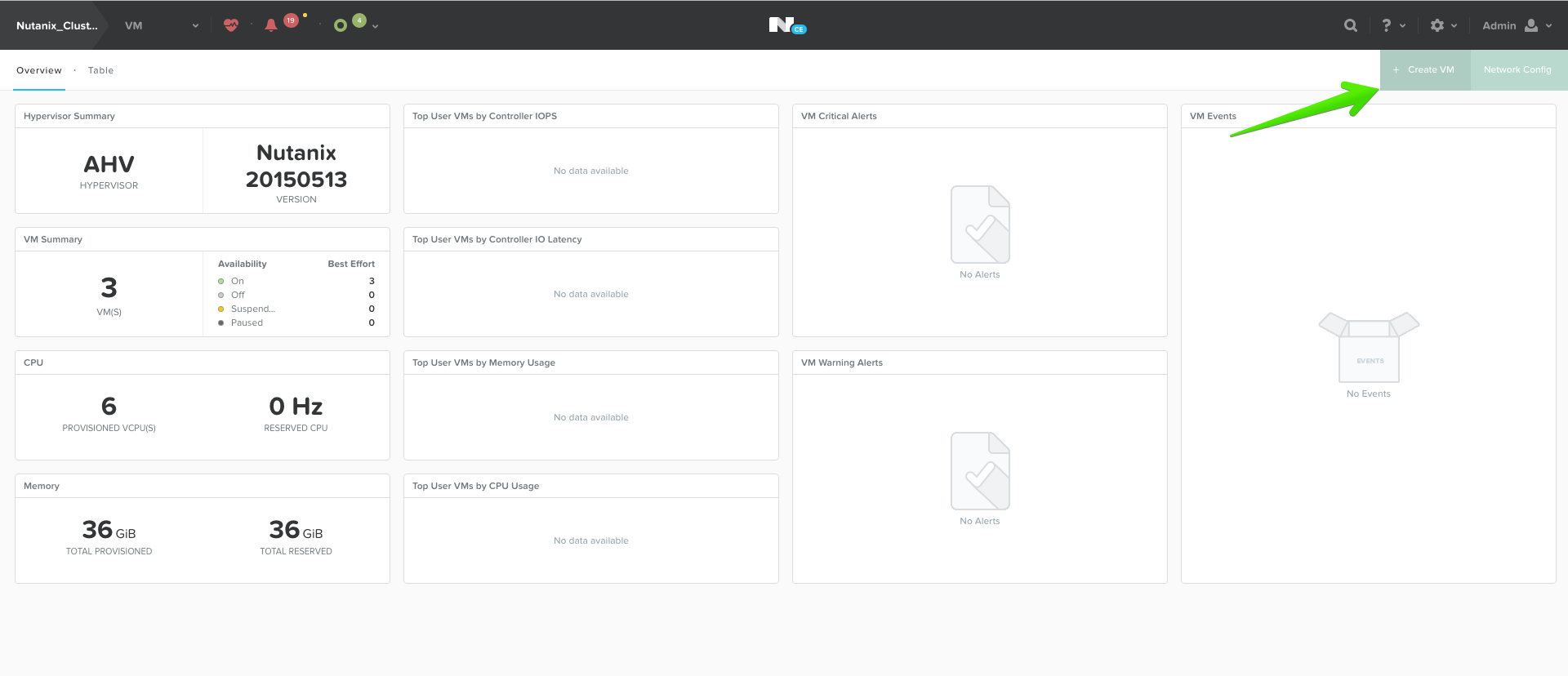Click the Nutanix CE logo
The image size is (1568, 676).
787,25
